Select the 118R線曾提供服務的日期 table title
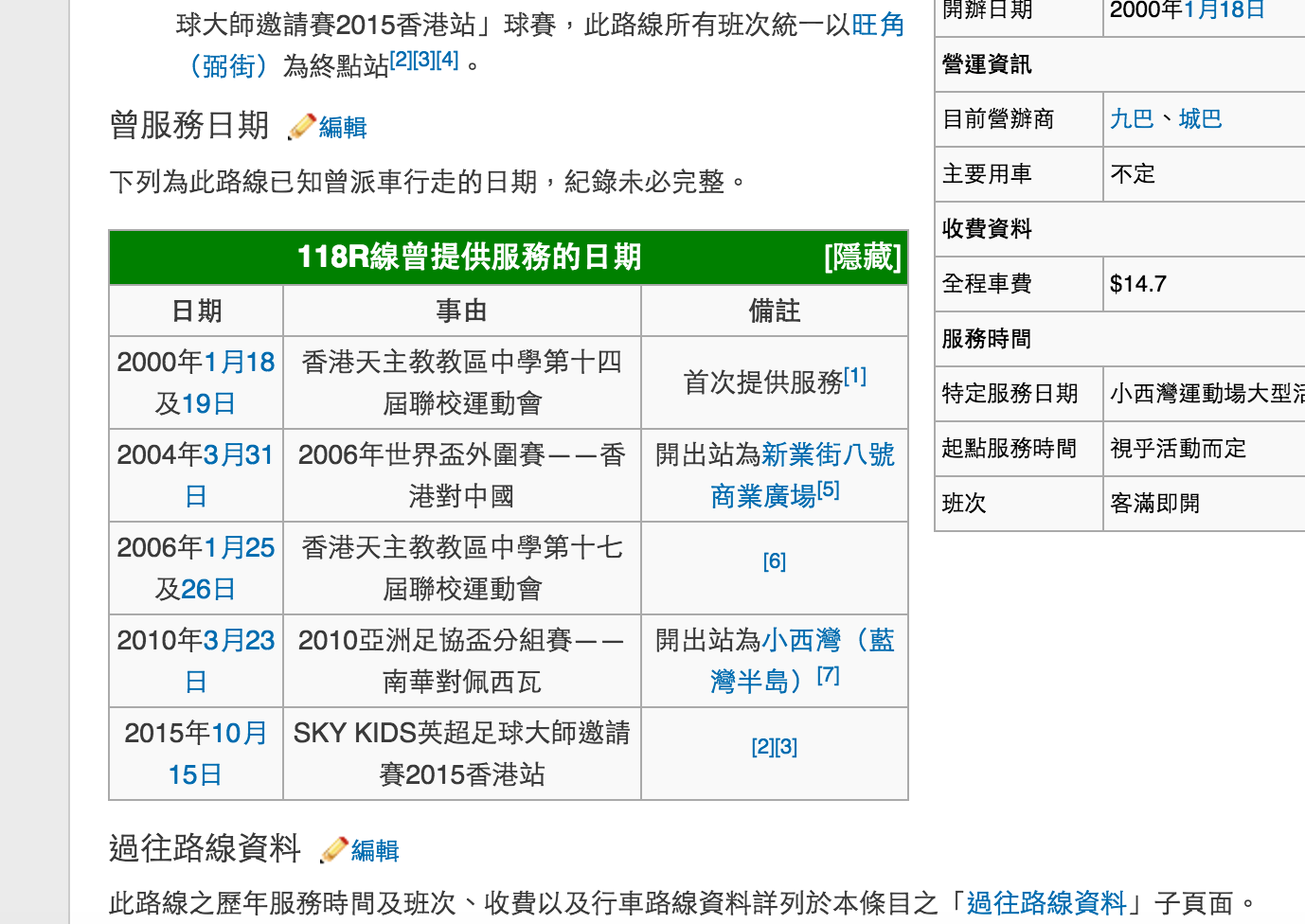 469,257
